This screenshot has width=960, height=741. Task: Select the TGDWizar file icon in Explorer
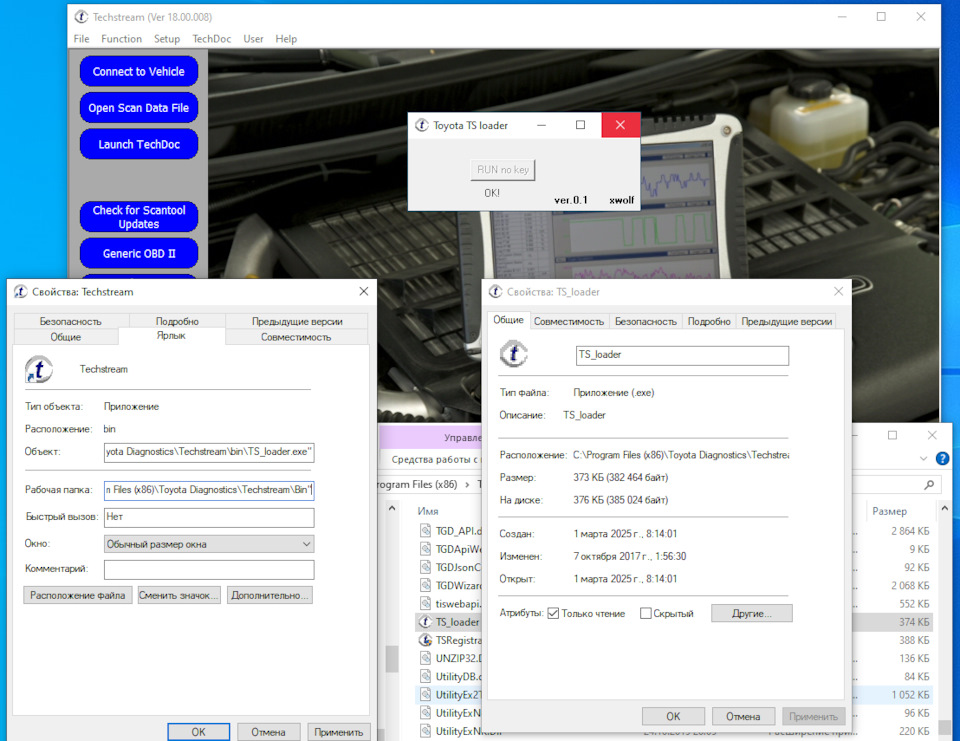pos(426,585)
